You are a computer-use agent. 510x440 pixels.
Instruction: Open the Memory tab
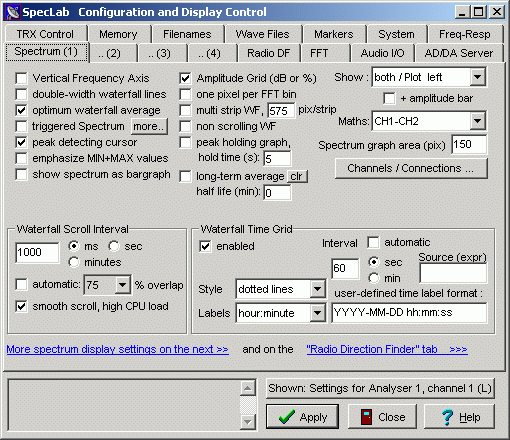point(118,34)
